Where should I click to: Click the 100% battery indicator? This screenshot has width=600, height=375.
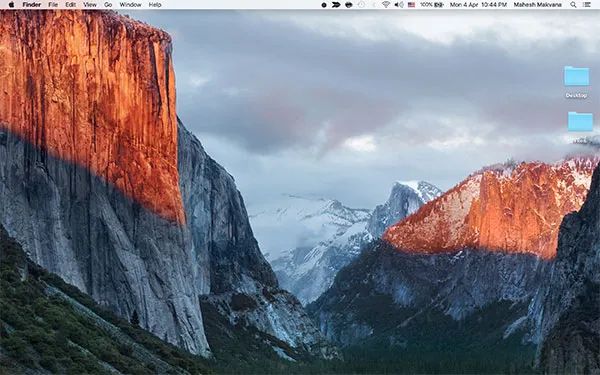[x=432, y=5]
